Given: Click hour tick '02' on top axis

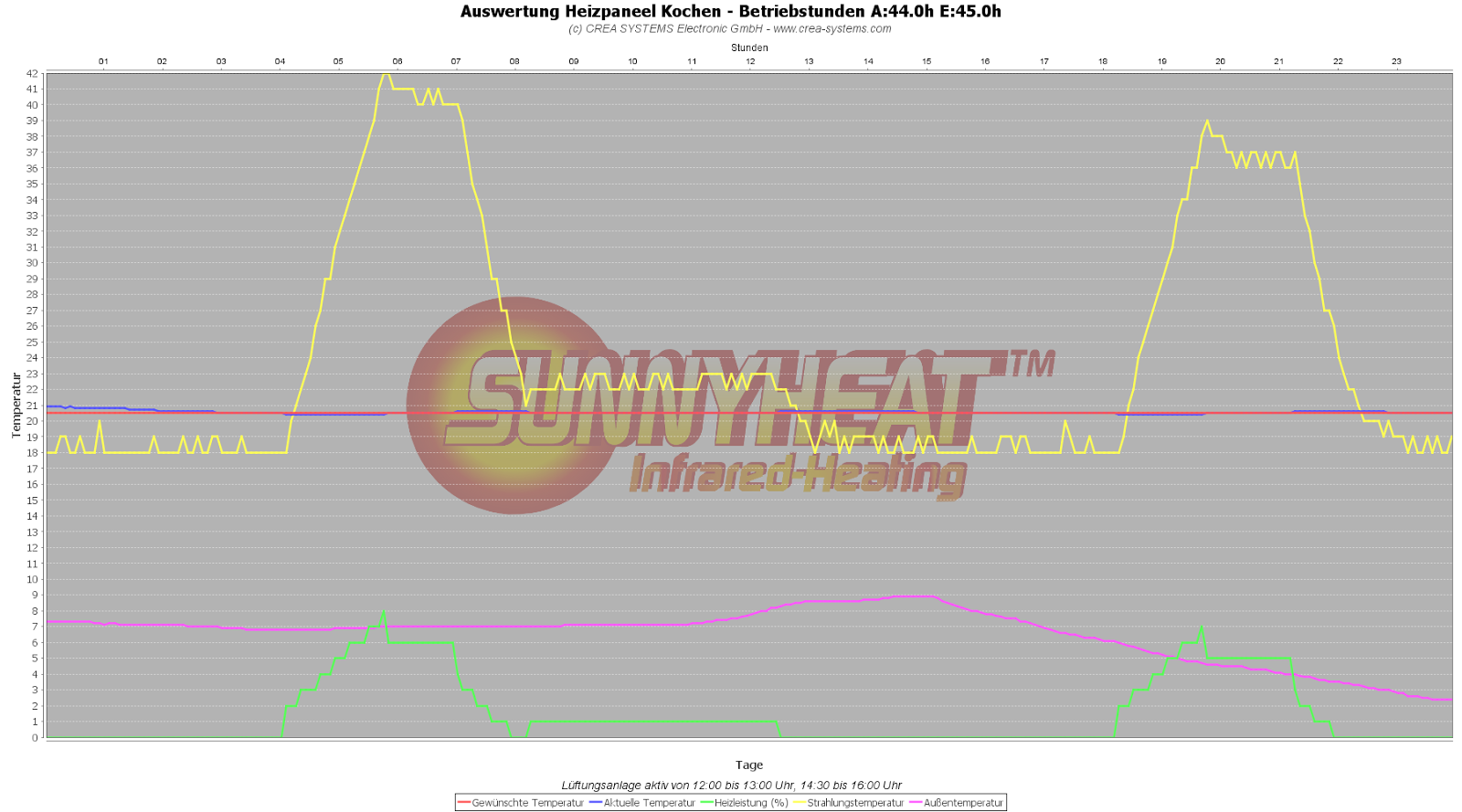Looking at the screenshot, I should [162, 61].
